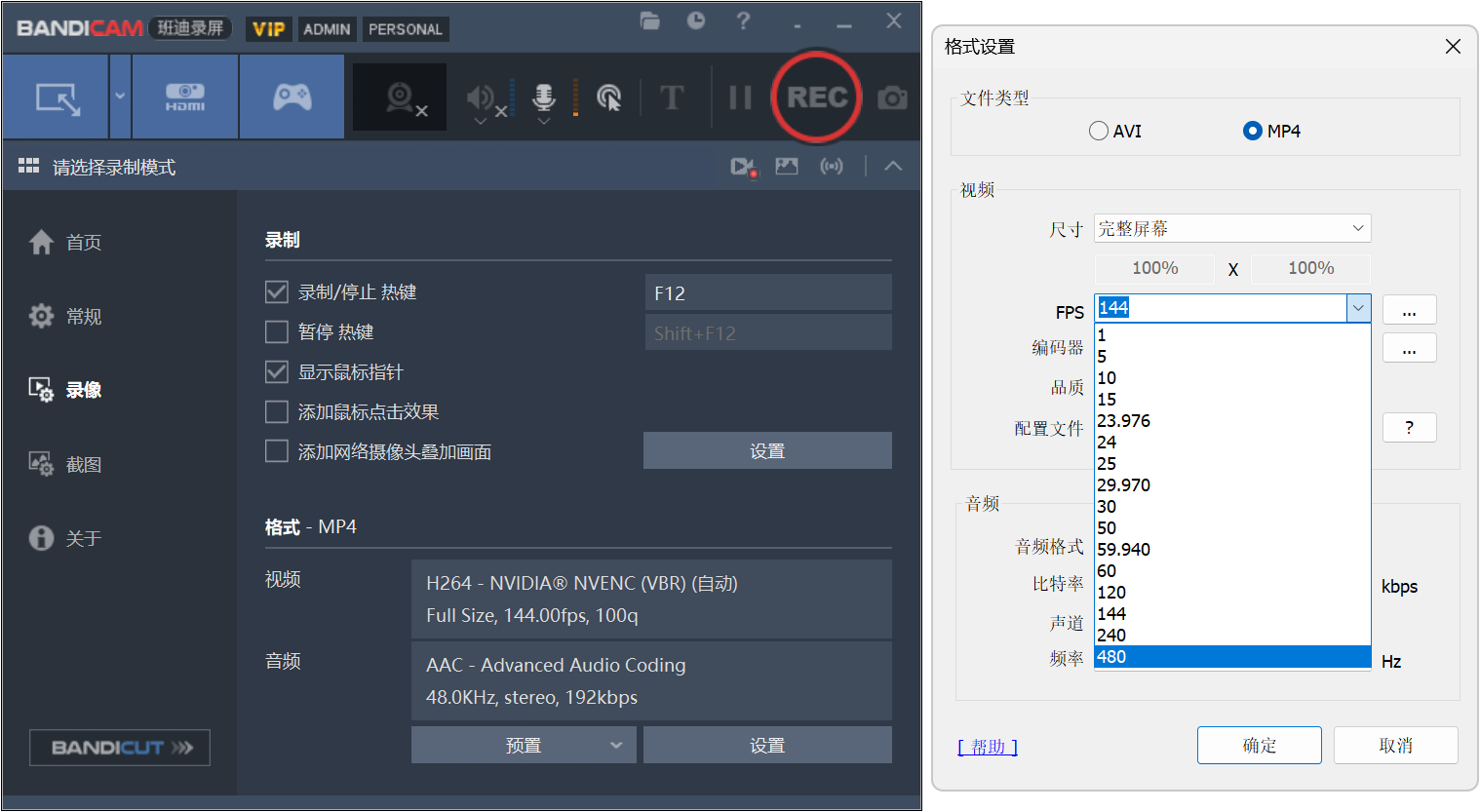
Task: Click 设置 button in the 录制 section
Action: coord(767,451)
